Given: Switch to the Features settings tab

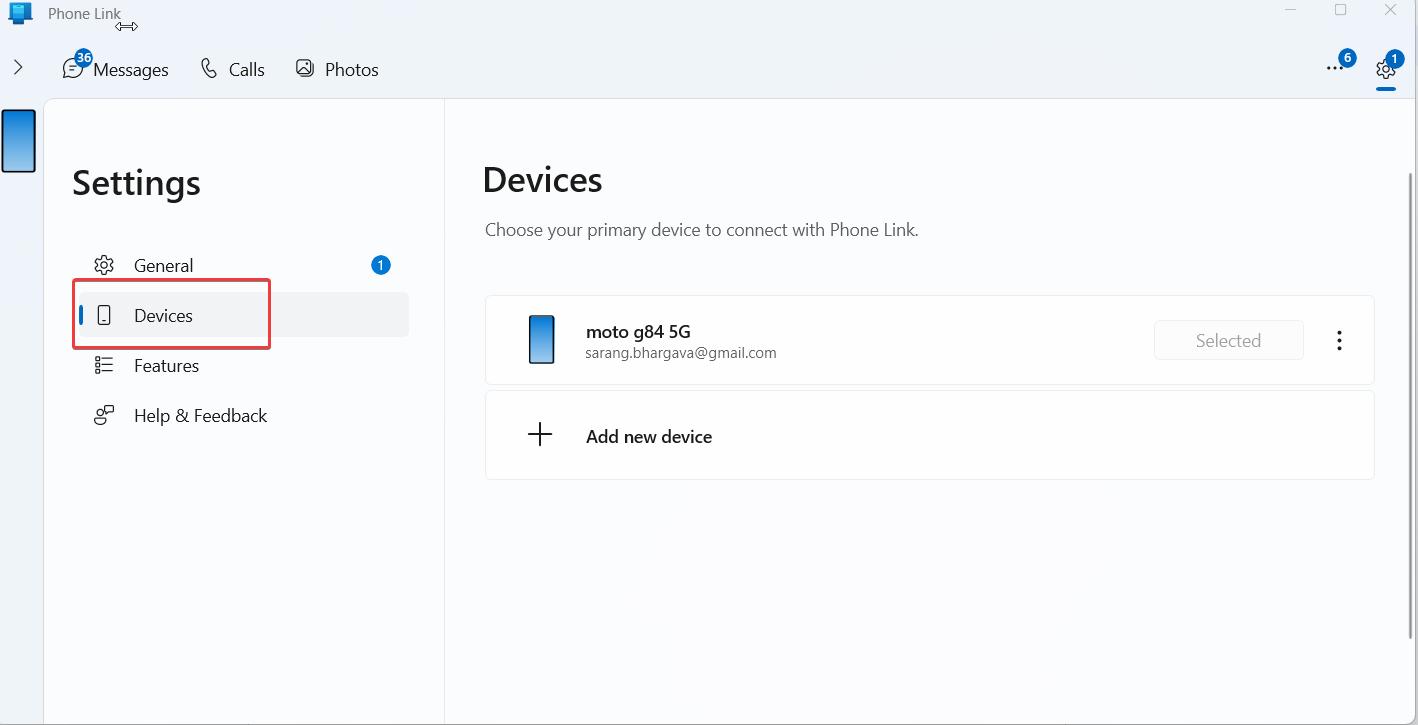Looking at the screenshot, I should point(166,365).
